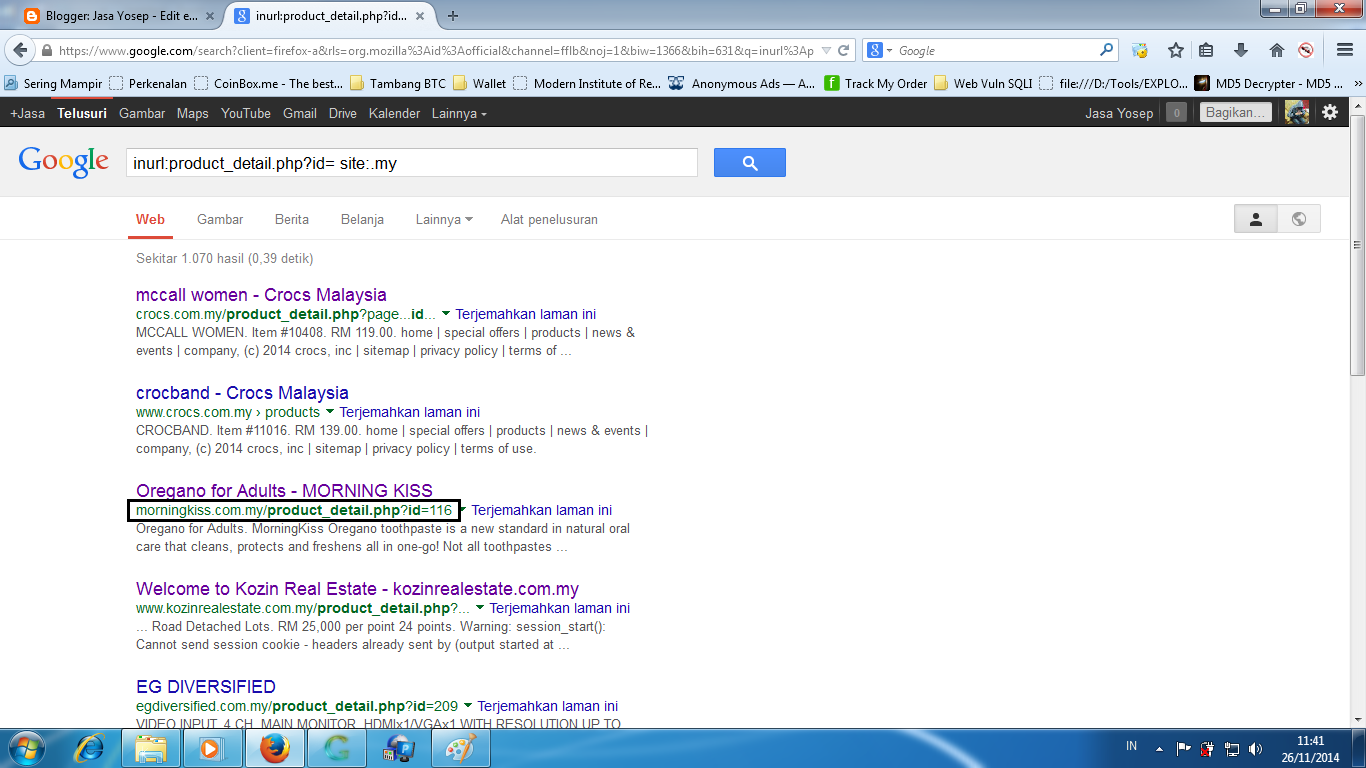The height and width of the screenshot is (768, 1366).
Task: Expand Lainnya dropdown under search box
Action: (444, 219)
